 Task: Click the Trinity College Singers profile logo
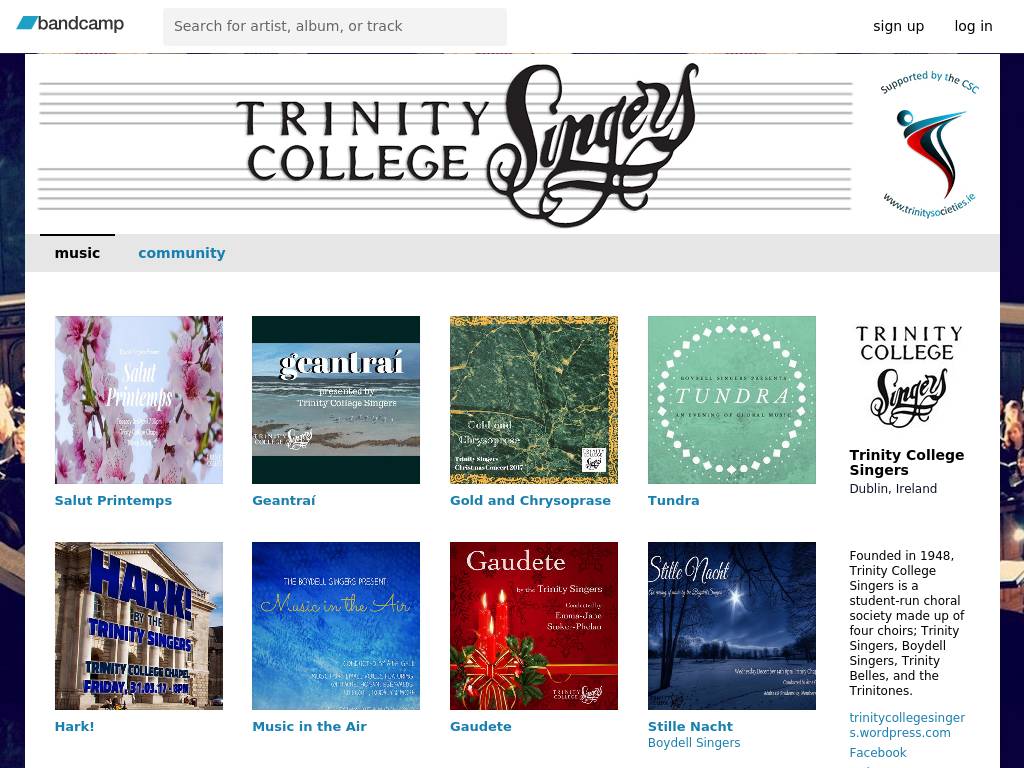908,377
